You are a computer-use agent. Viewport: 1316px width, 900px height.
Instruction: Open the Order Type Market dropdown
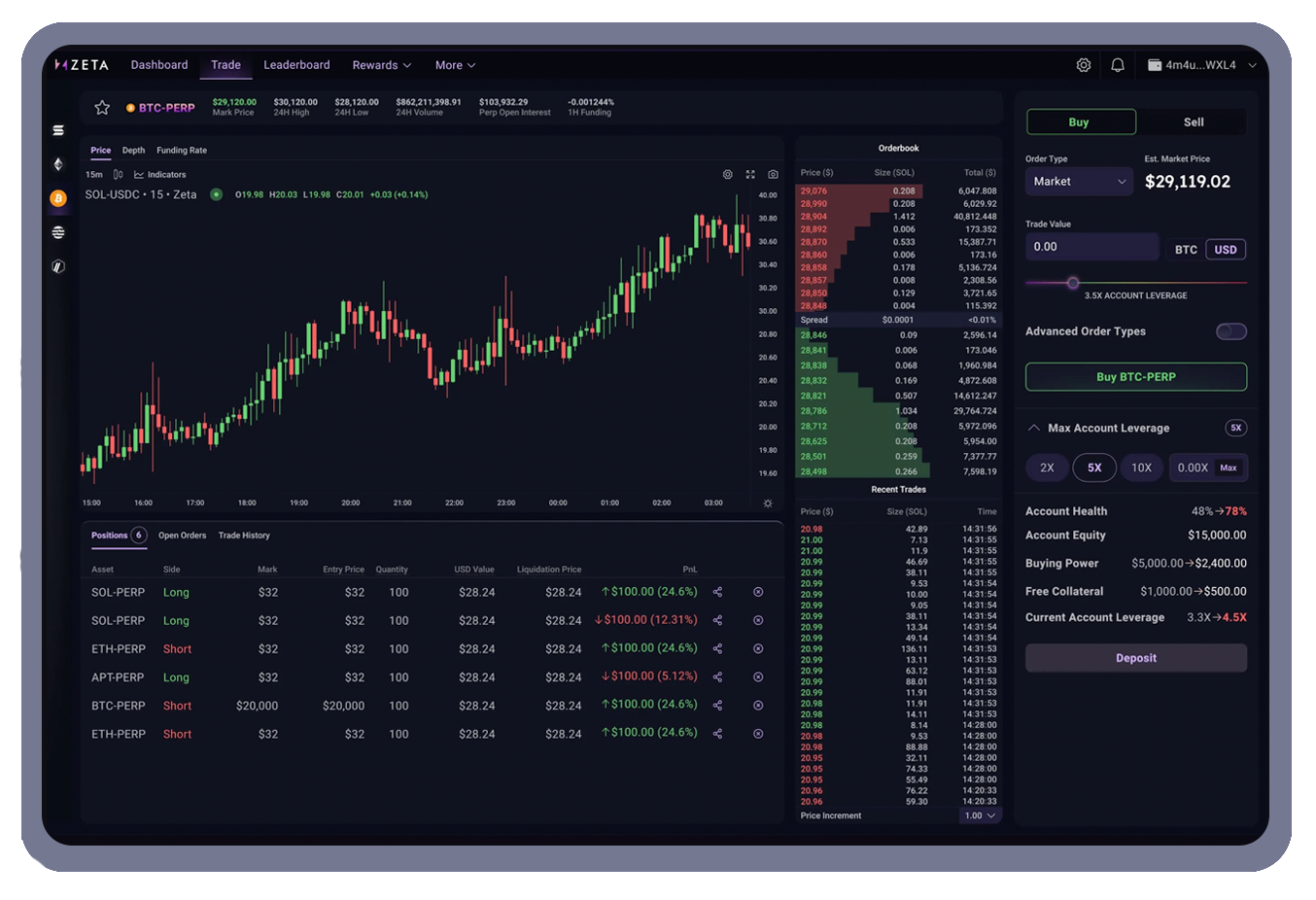point(1079,182)
